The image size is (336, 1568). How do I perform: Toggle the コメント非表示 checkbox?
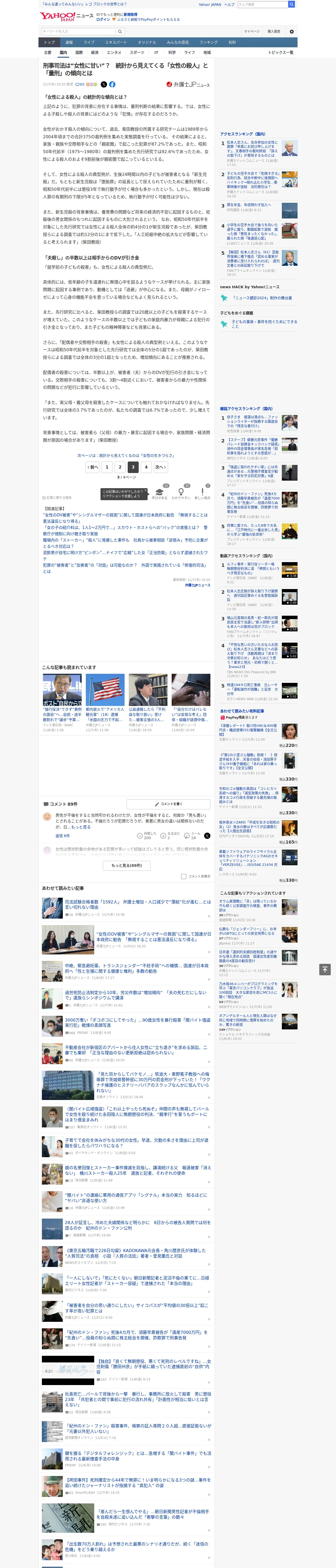point(183,877)
